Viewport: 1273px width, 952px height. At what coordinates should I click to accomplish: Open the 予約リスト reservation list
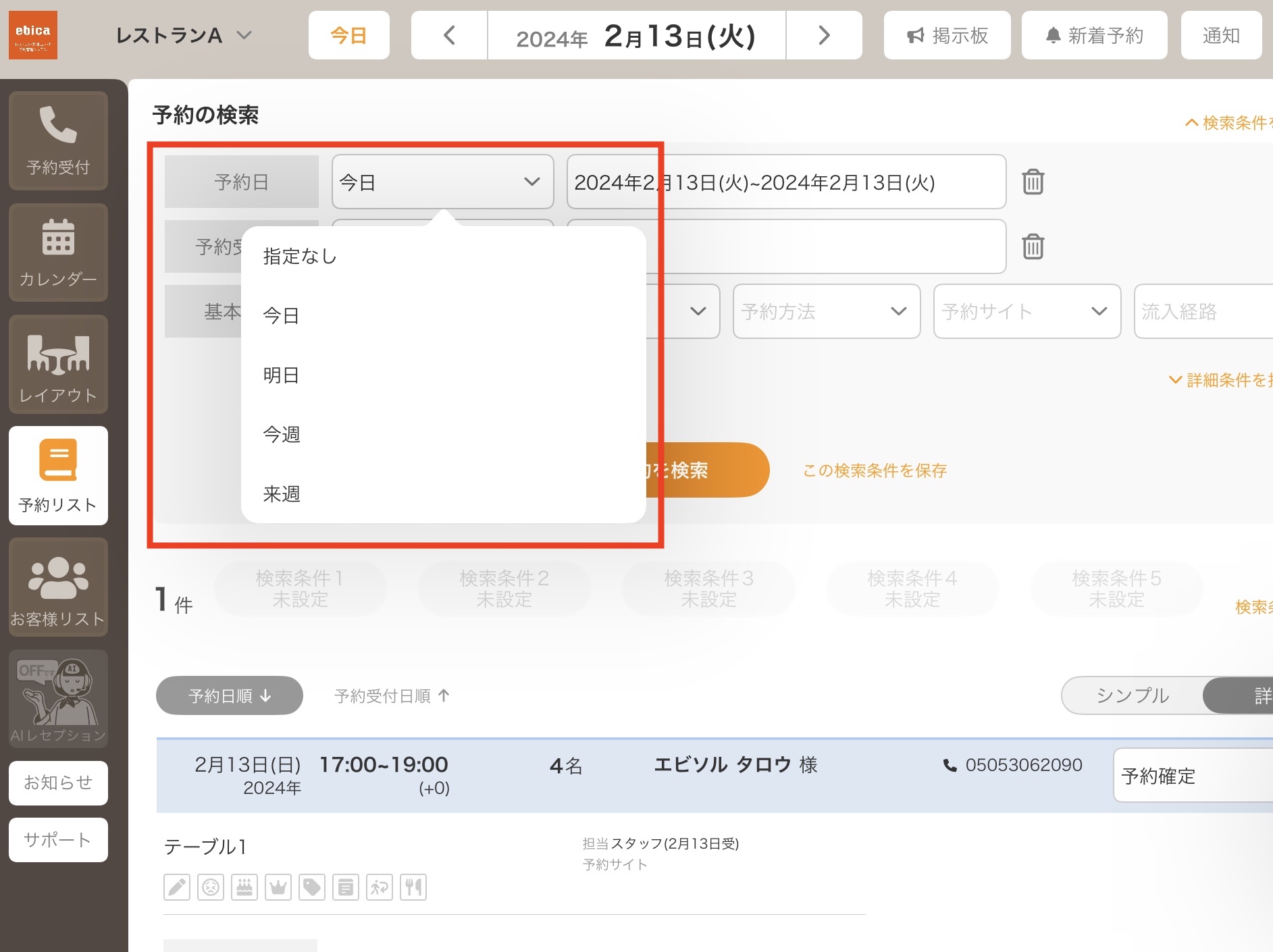click(x=58, y=476)
